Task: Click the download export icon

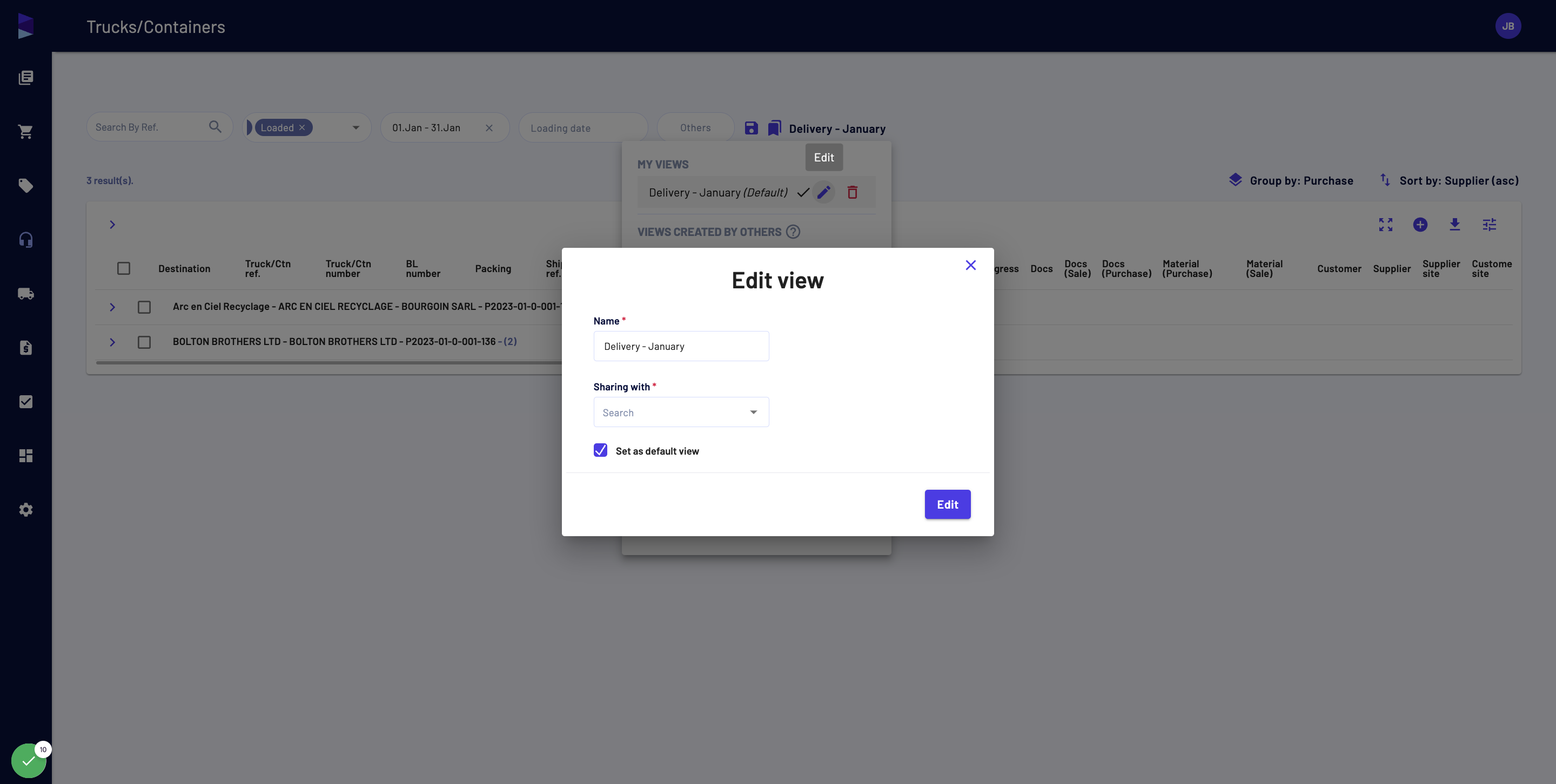Action: [x=1454, y=225]
